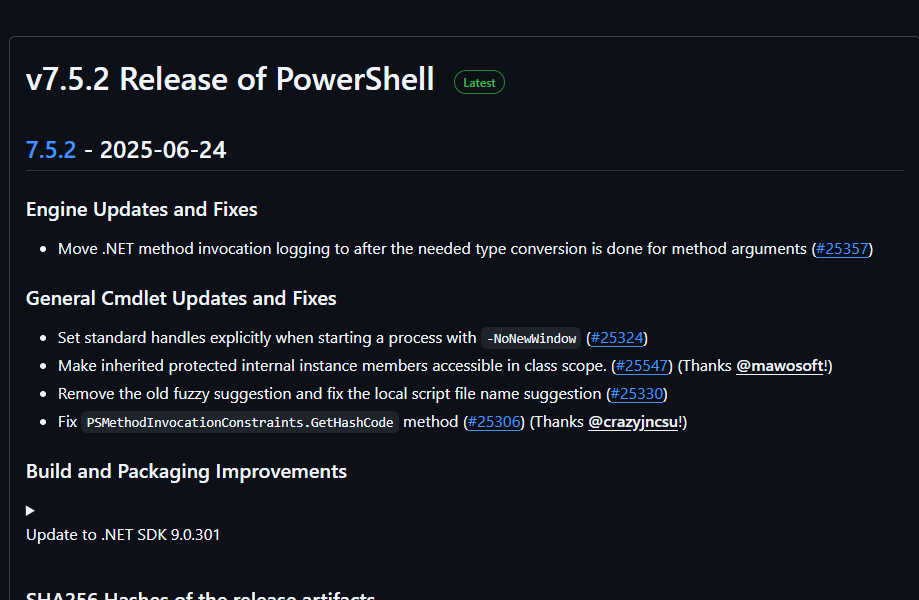Screen dimensions: 919x600
Task: Open pull request #25547 link
Action: tap(642, 366)
